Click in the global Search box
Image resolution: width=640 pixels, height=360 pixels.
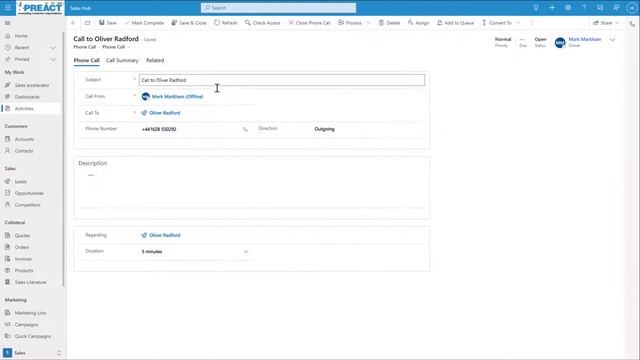278,8
